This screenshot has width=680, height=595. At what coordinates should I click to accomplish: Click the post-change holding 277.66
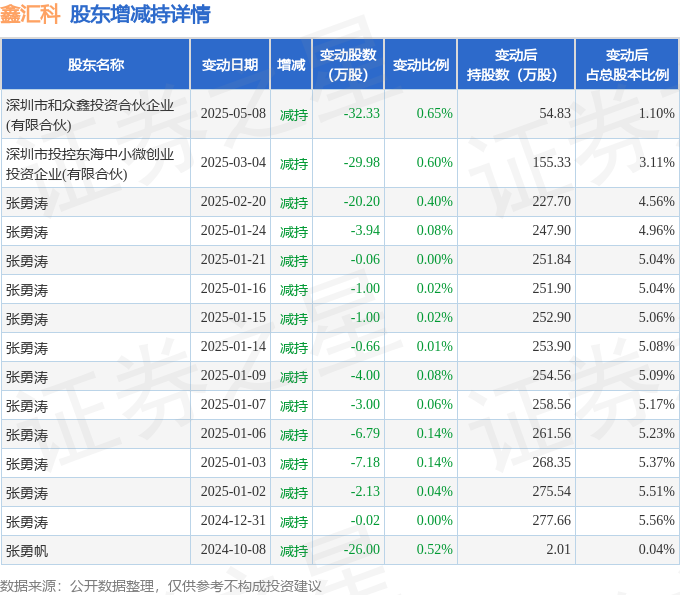(552, 520)
